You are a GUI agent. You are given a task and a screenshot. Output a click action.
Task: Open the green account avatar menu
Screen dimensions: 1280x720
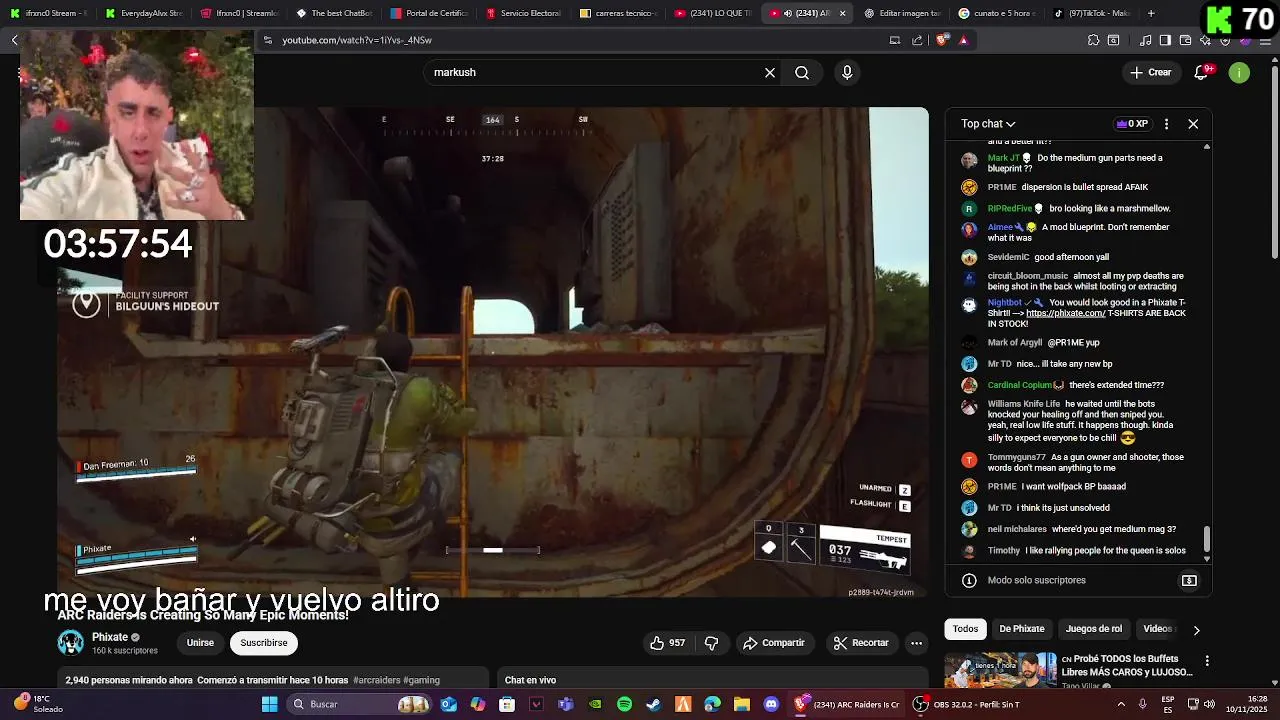tap(1239, 72)
